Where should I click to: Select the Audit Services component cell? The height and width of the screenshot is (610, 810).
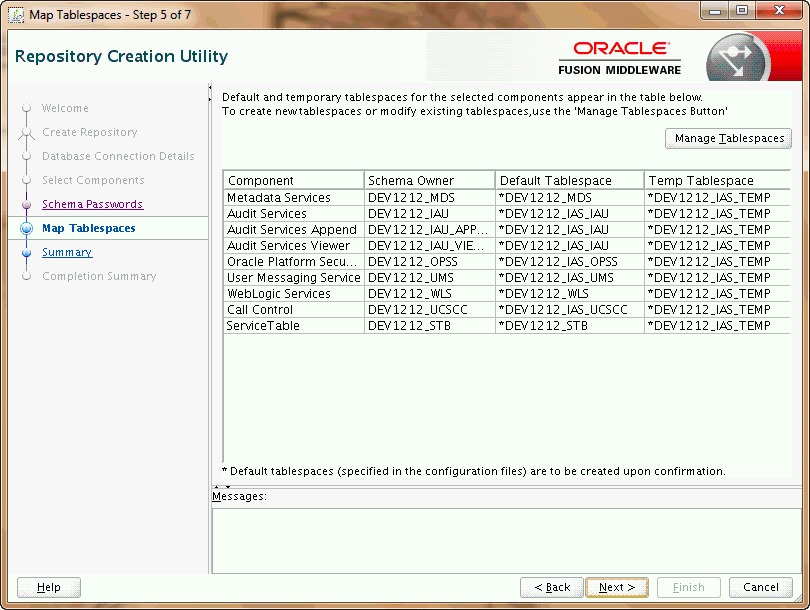294,214
